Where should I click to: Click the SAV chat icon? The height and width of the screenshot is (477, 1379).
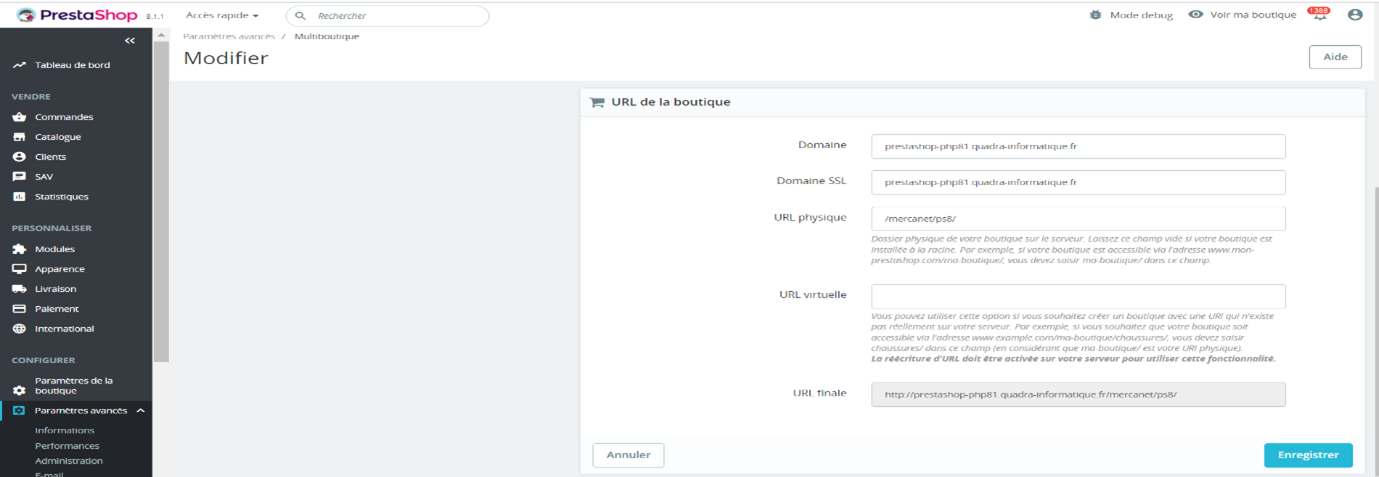tap(19, 177)
